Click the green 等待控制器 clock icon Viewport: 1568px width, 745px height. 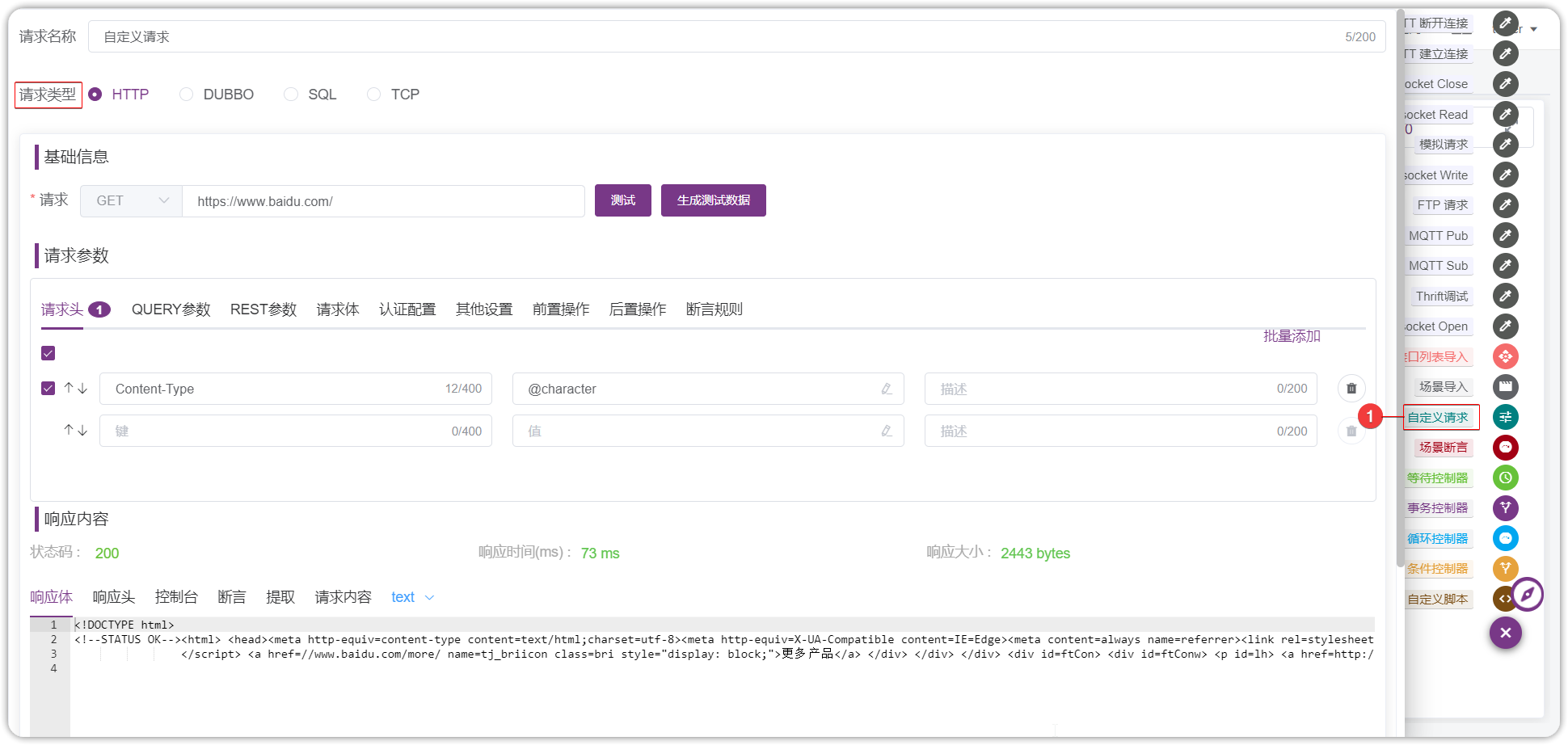click(1505, 478)
